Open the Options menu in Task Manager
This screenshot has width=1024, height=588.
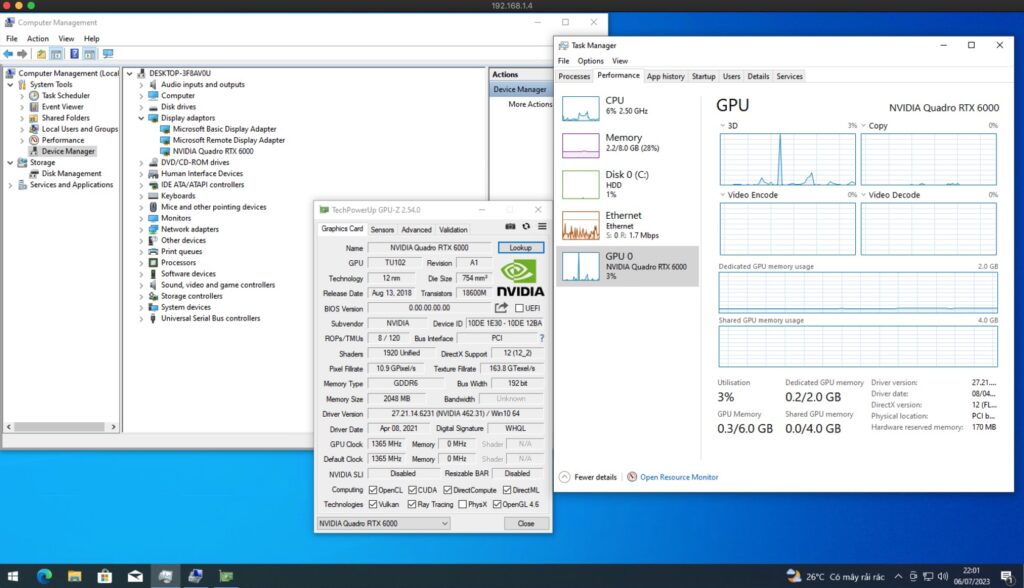[x=590, y=61]
